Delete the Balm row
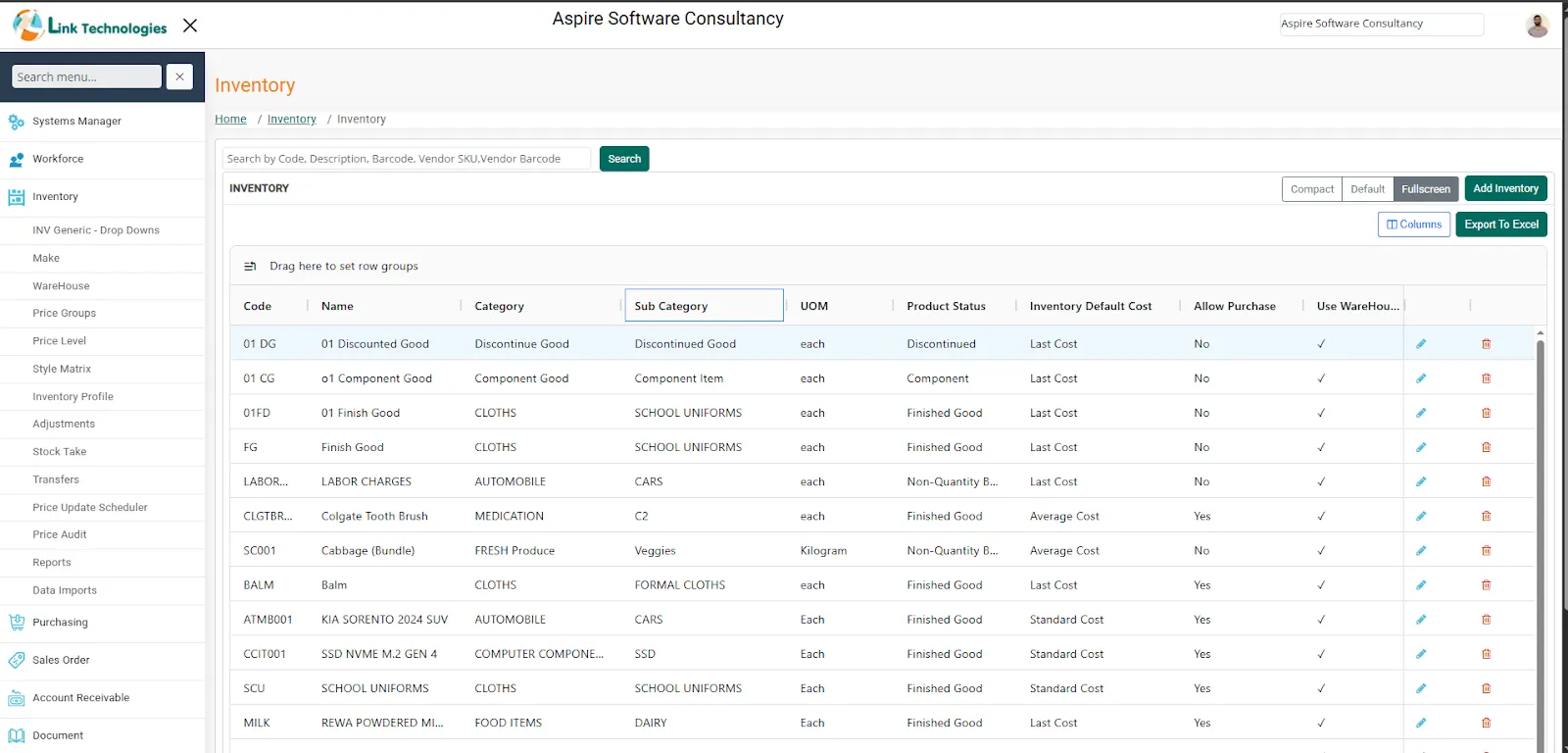 (x=1486, y=585)
